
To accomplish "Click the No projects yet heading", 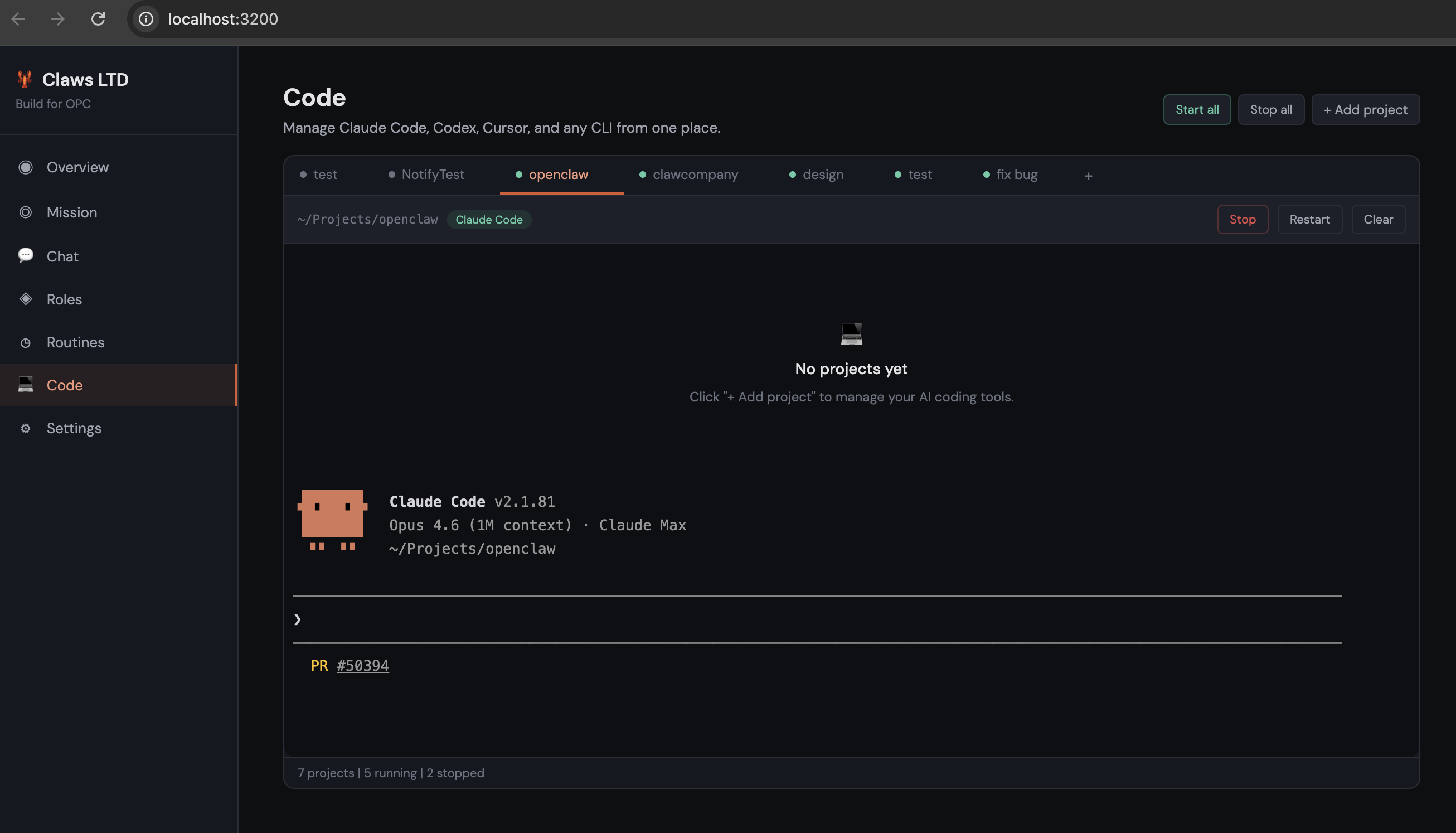I will (851, 369).
